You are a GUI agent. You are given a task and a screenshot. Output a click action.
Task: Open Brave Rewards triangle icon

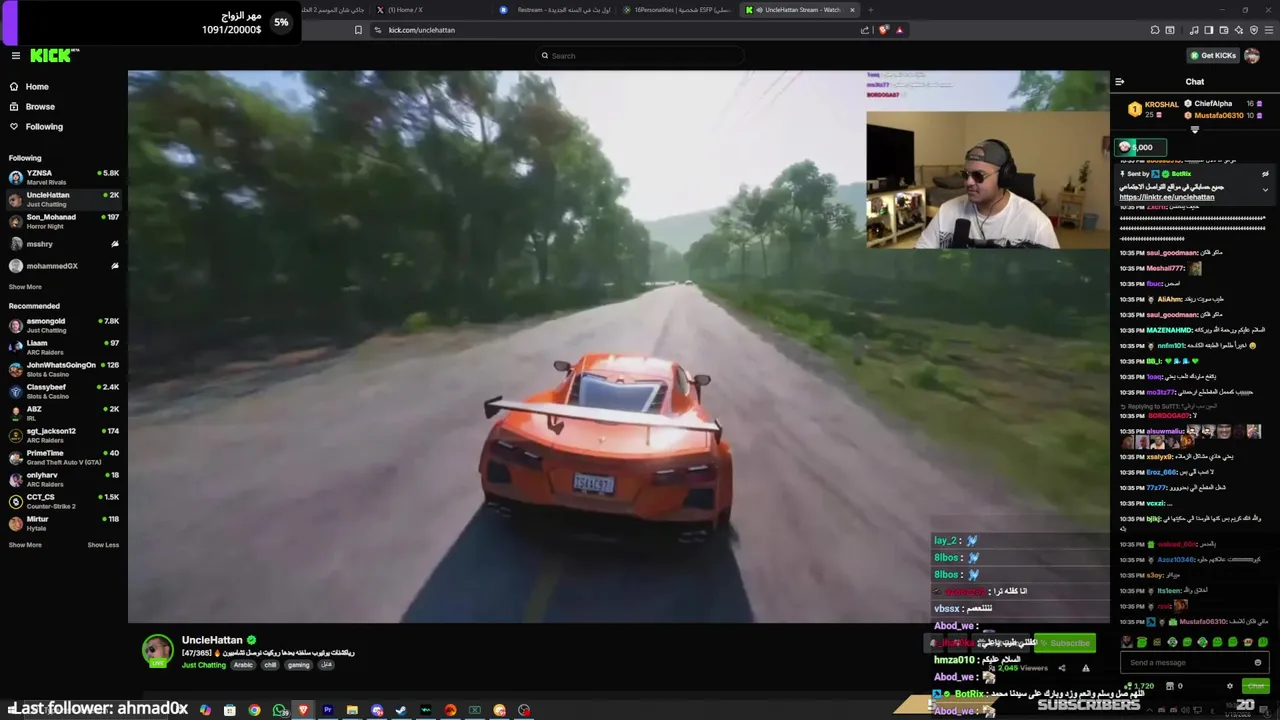click(899, 30)
